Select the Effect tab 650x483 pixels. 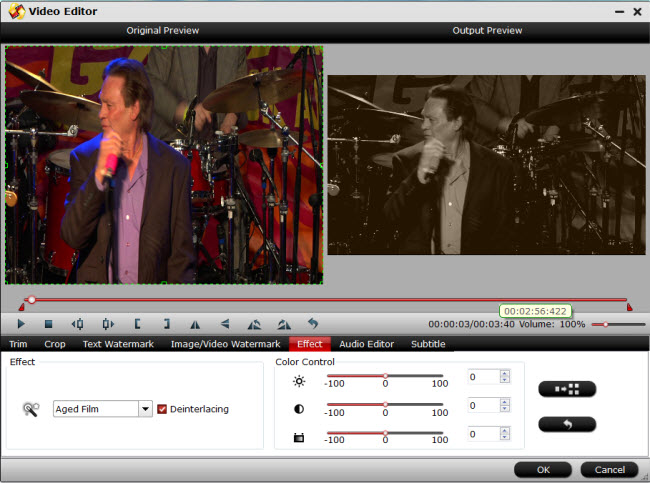(x=310, y=344)
